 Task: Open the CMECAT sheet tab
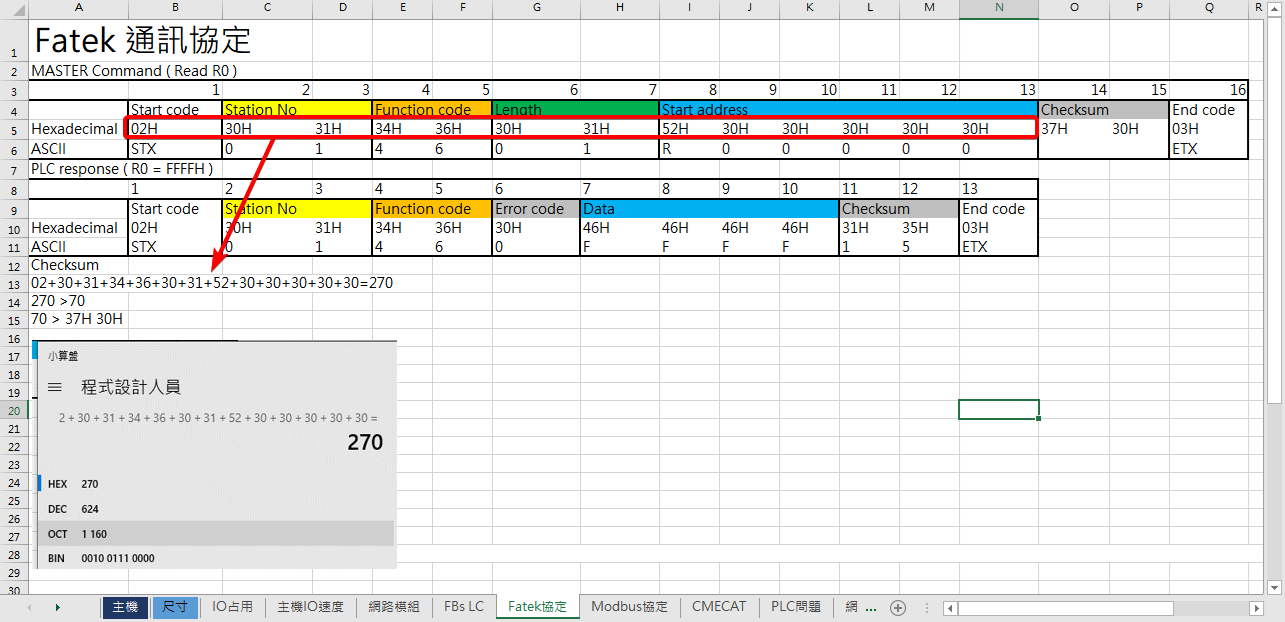tap(719, 607)
